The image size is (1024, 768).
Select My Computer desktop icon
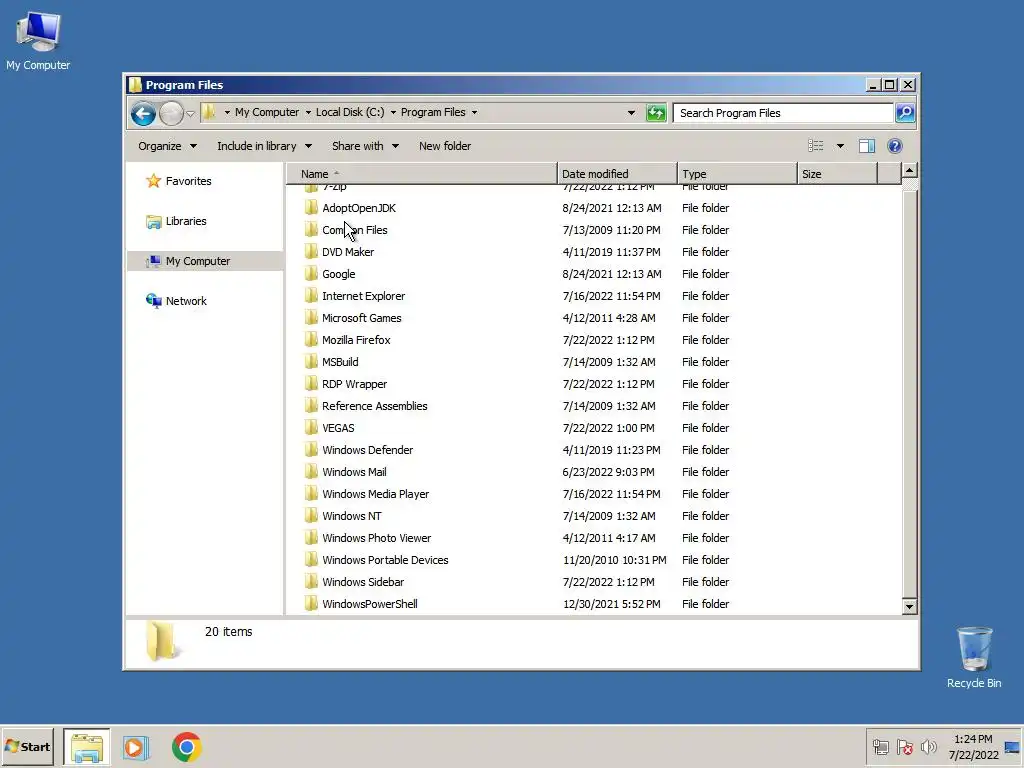click(x=38, y=41)
